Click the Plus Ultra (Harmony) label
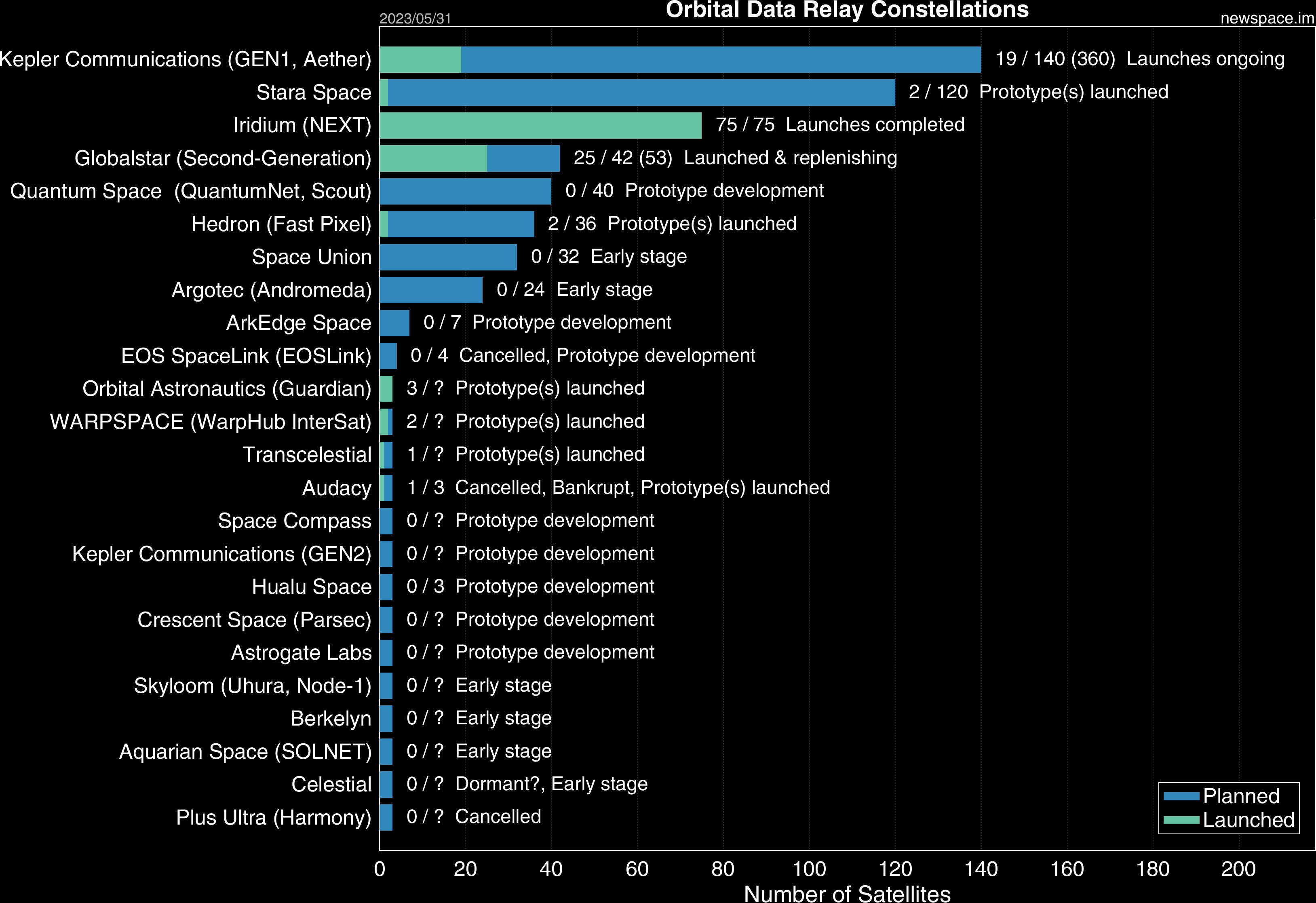Image resolution: width=1316 pixels, height=903 pixels. pos(274,818)
